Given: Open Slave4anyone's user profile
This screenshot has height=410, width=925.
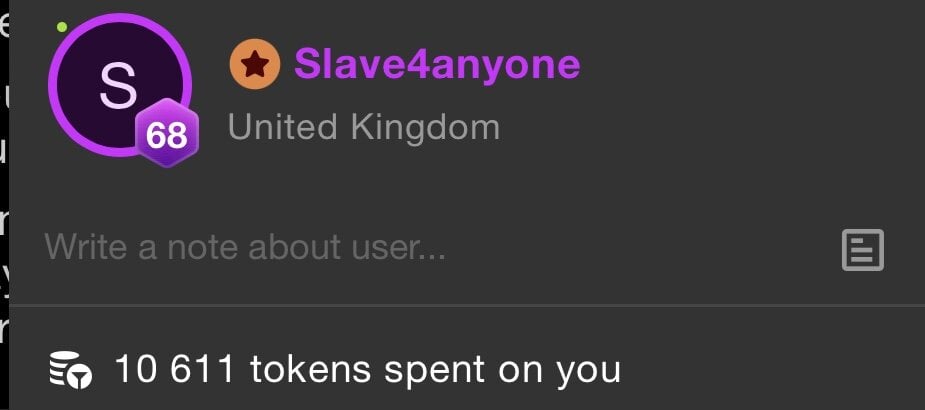Looking at the screenshot, I should coord(437,64).
